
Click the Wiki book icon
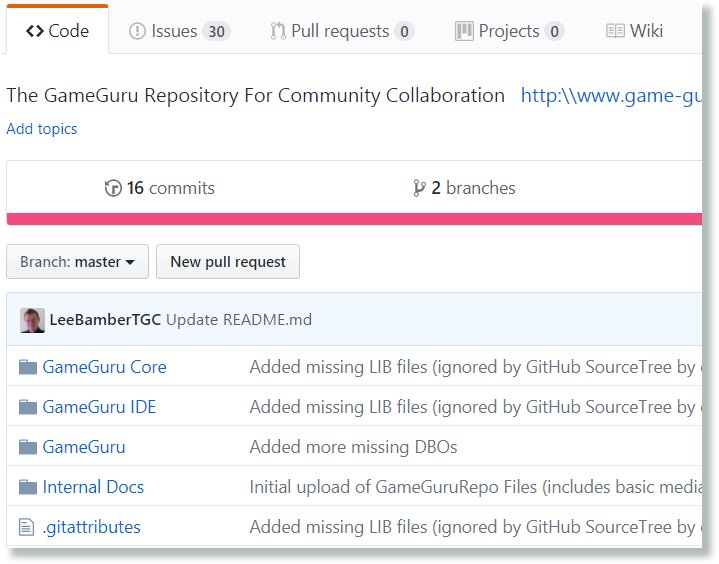pyautogui.click(x=615, y=31)
